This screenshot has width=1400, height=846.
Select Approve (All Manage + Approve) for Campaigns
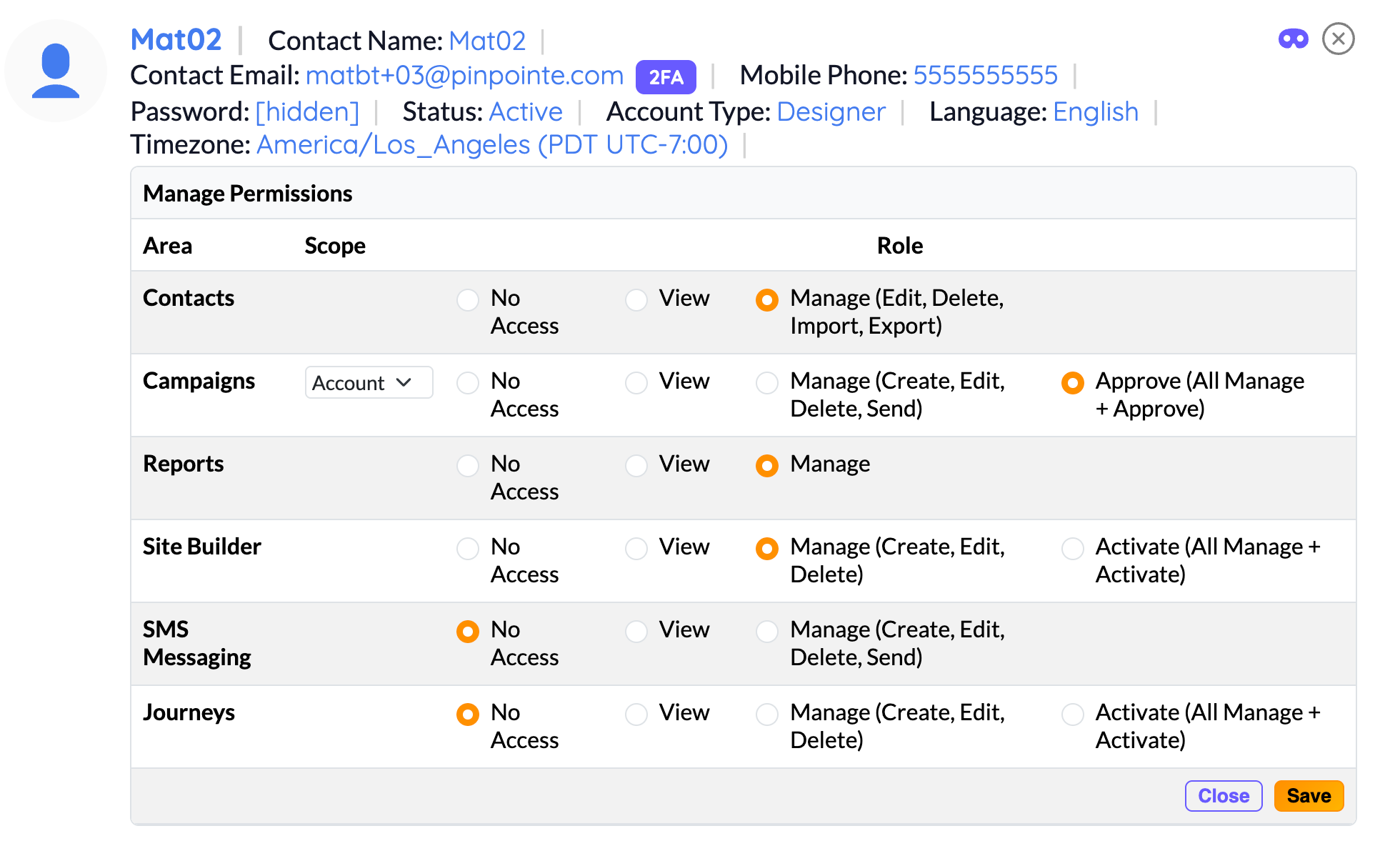click(x=1073, y=382)
